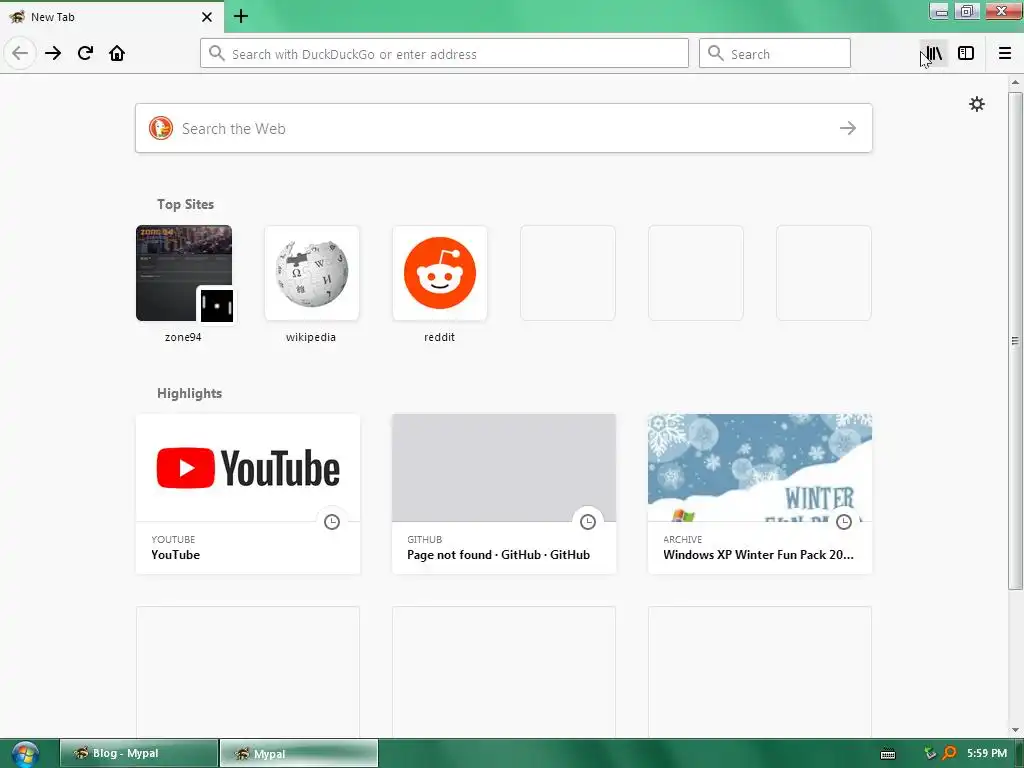
Task: Focus the toolbar Search box
Action: (775, 54)
